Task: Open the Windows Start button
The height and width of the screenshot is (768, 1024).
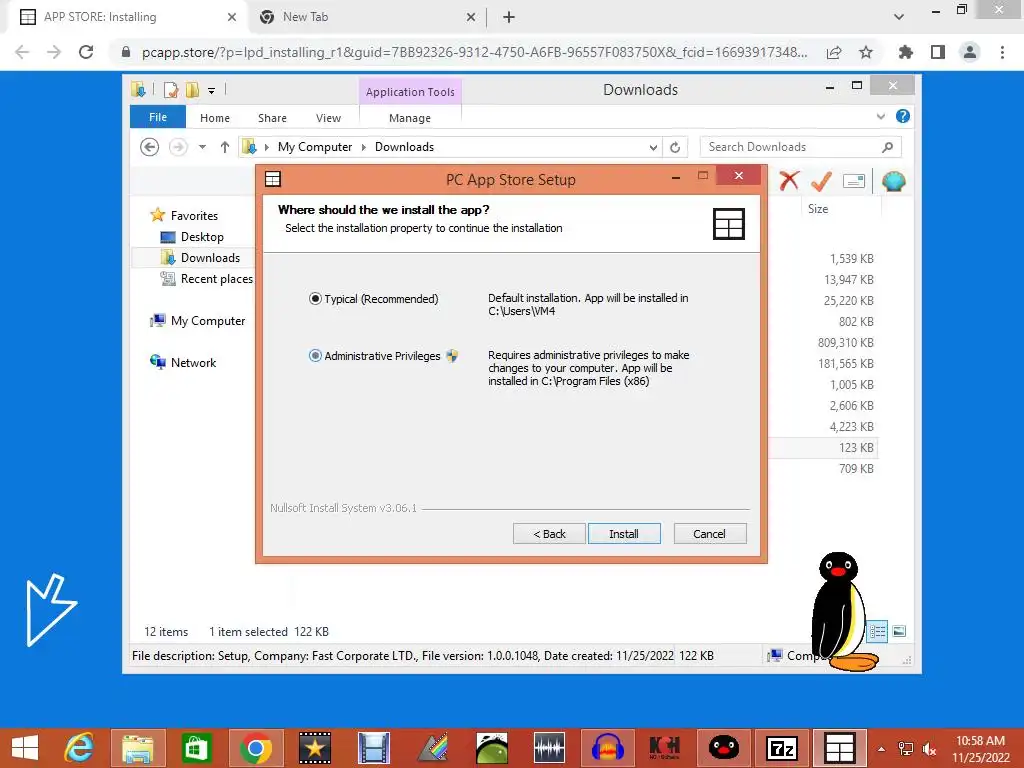Action: 25,748
